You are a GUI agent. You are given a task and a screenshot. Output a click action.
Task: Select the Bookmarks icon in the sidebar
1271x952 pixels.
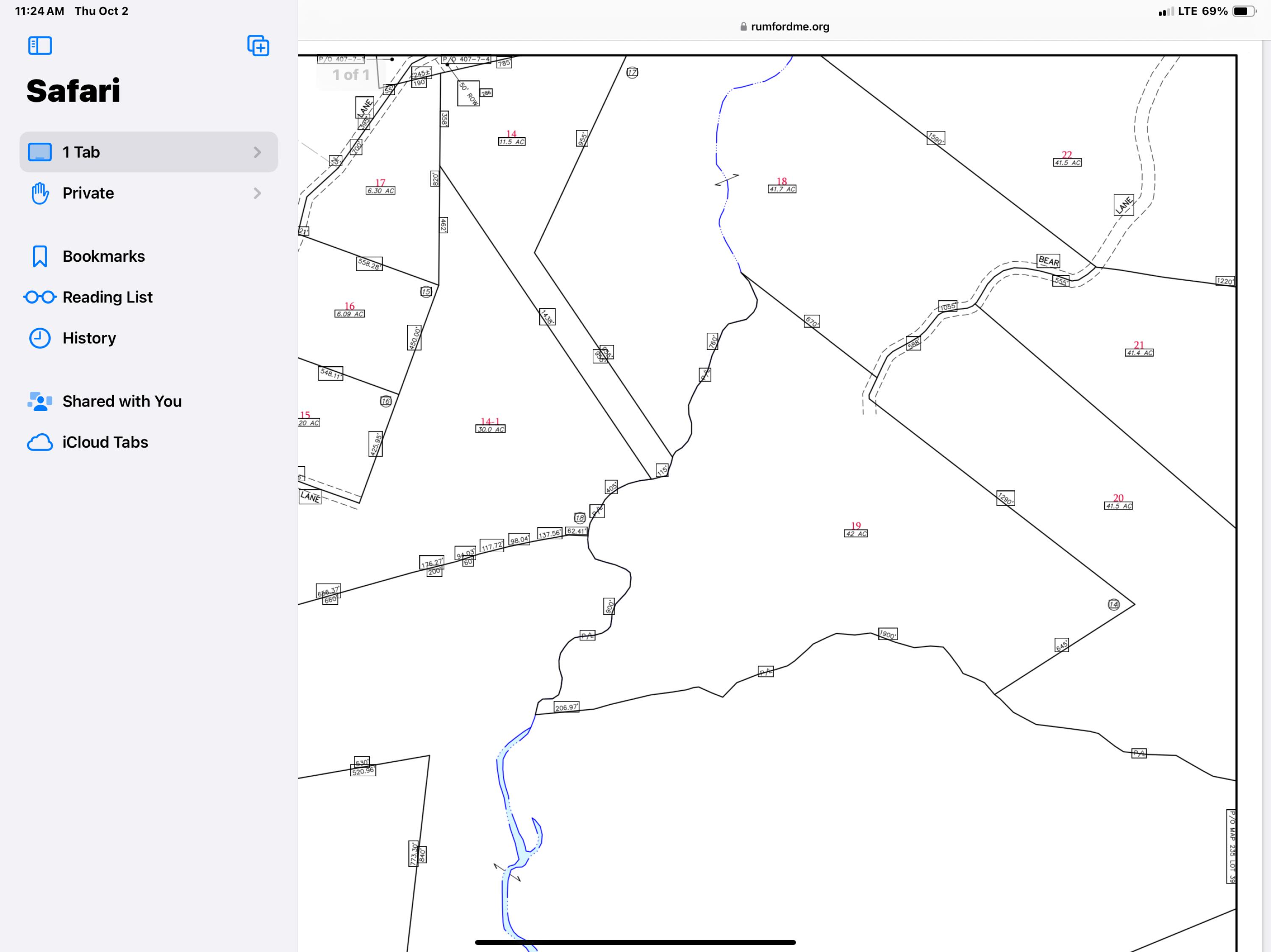(41, 256)
